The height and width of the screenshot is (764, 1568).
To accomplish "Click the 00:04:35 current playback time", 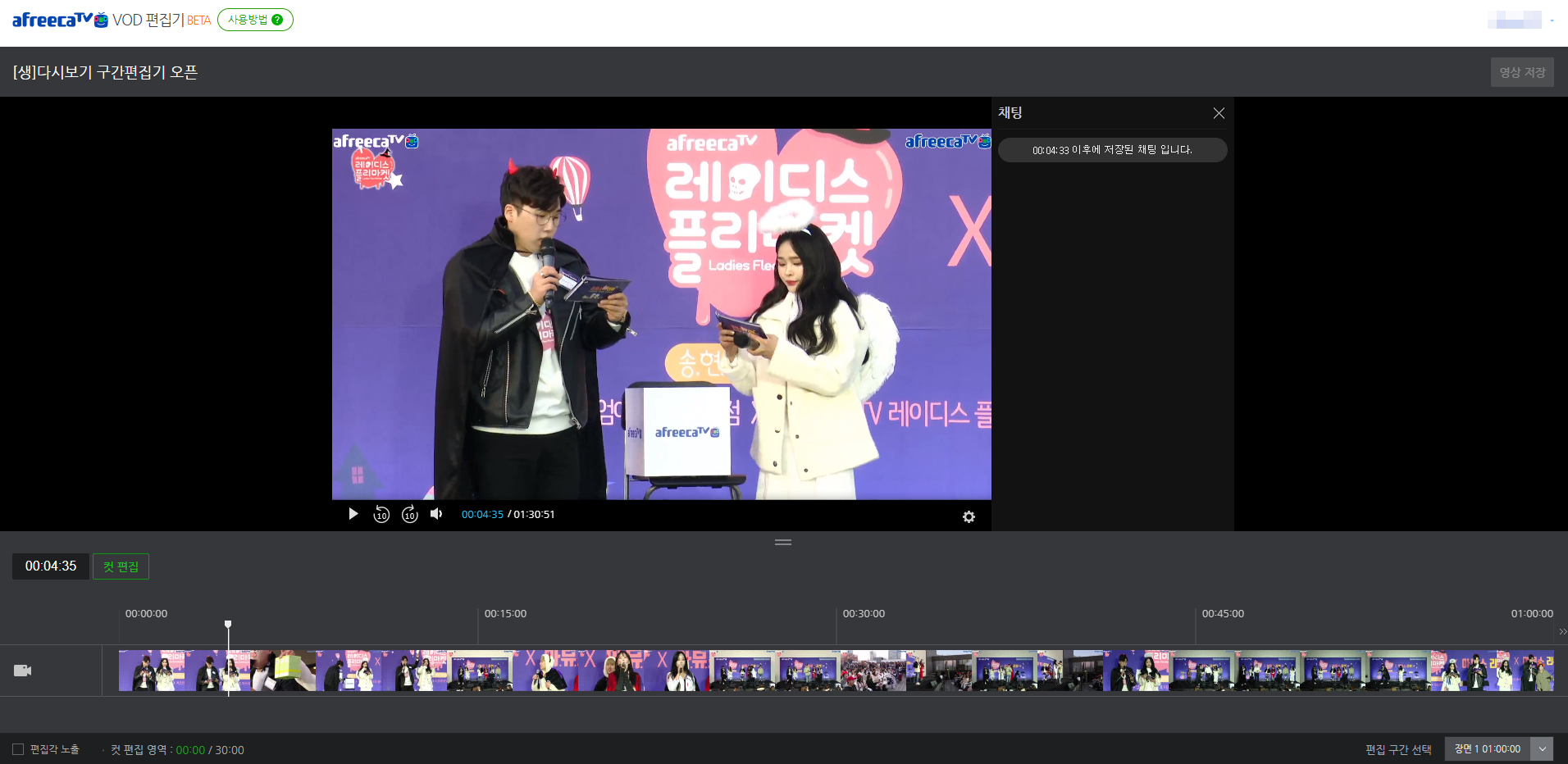I will (482, 515).
